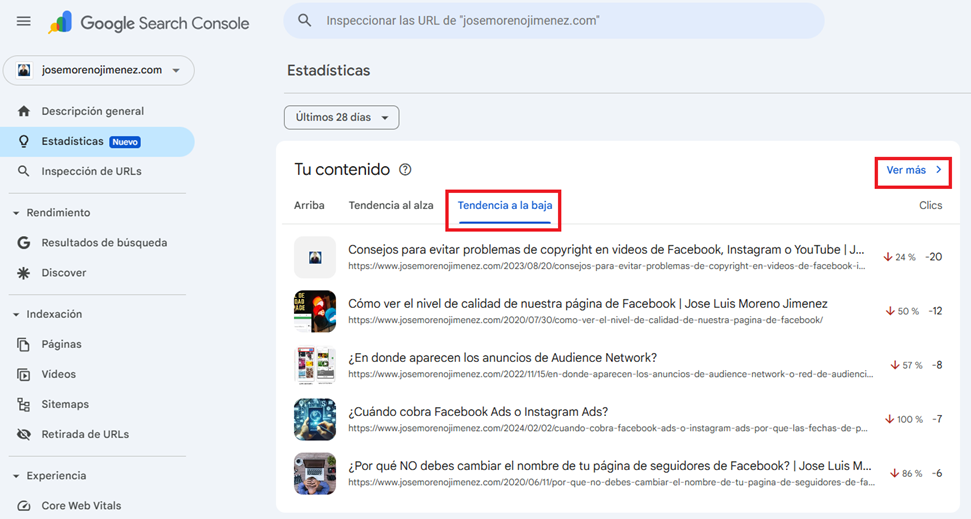Click the Resultados de búsqueda Google icon

click(24, 243)
